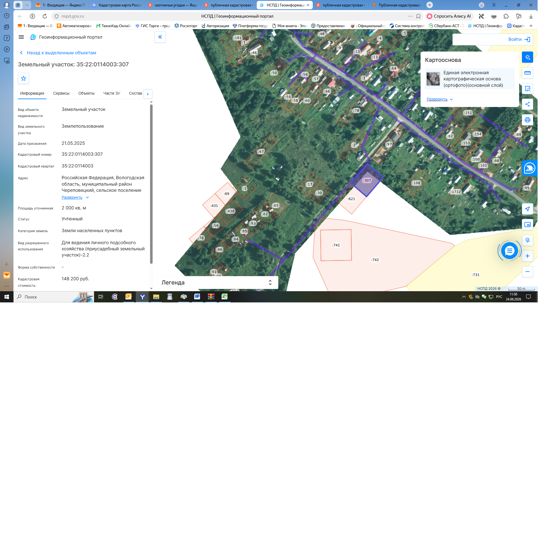
Task: Click the zoom out minus button on map
Action: (x=528, y=272)
